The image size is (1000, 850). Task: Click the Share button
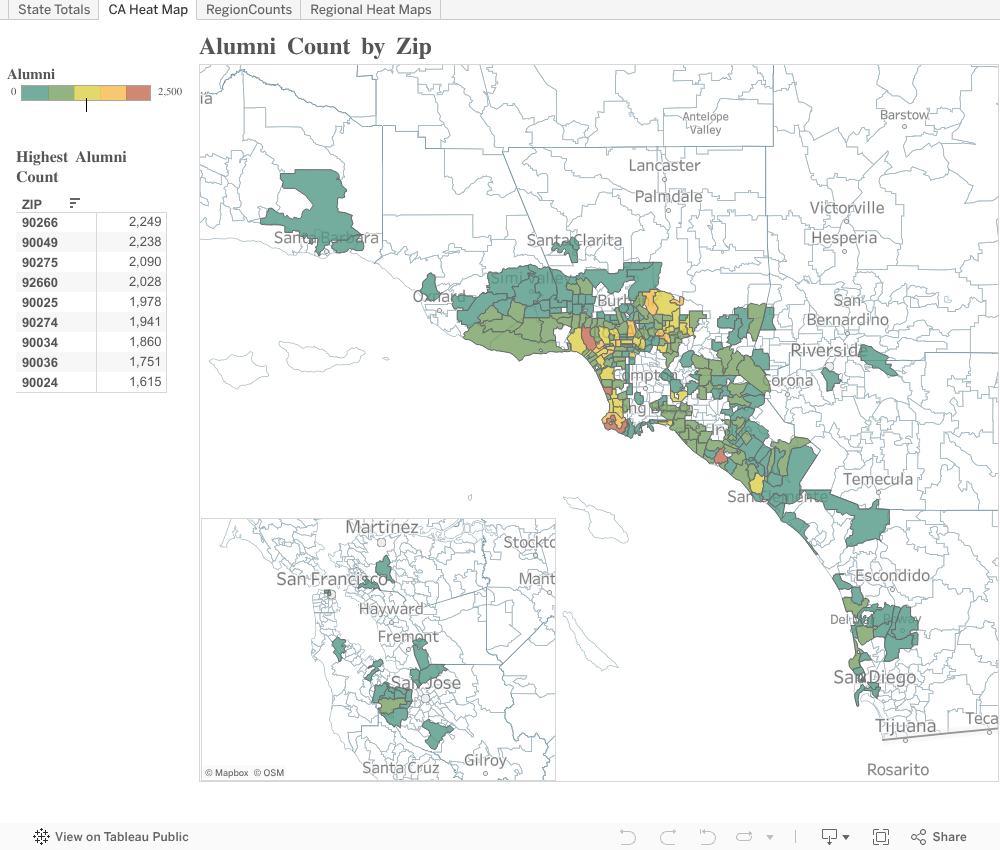(938, 837)
